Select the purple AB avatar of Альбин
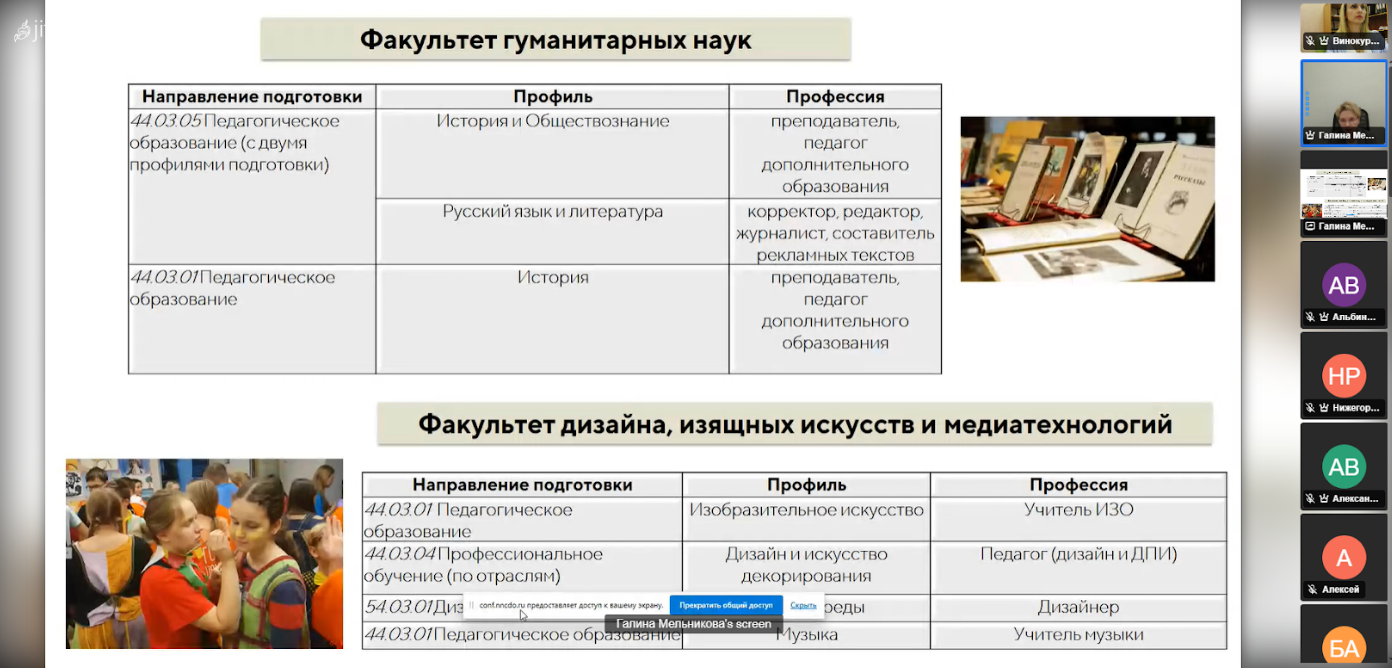 [x=1344, y=285]
